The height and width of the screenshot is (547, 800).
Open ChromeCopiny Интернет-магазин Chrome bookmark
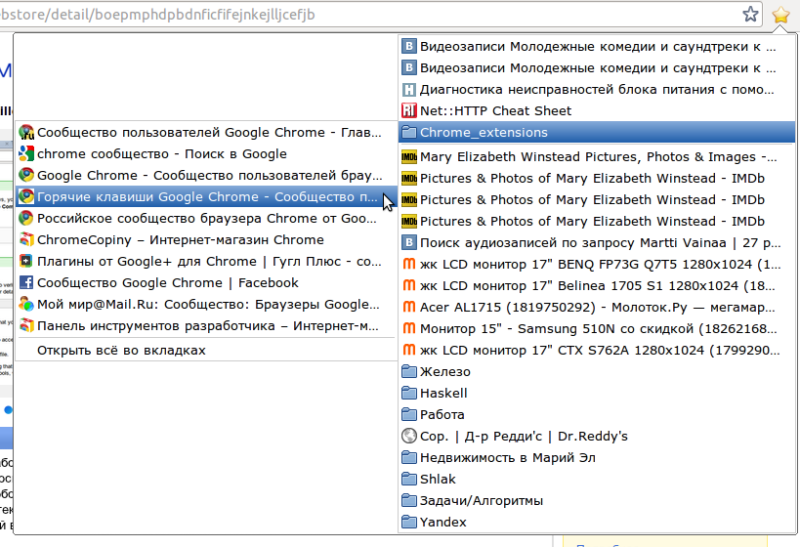point(207,239)
